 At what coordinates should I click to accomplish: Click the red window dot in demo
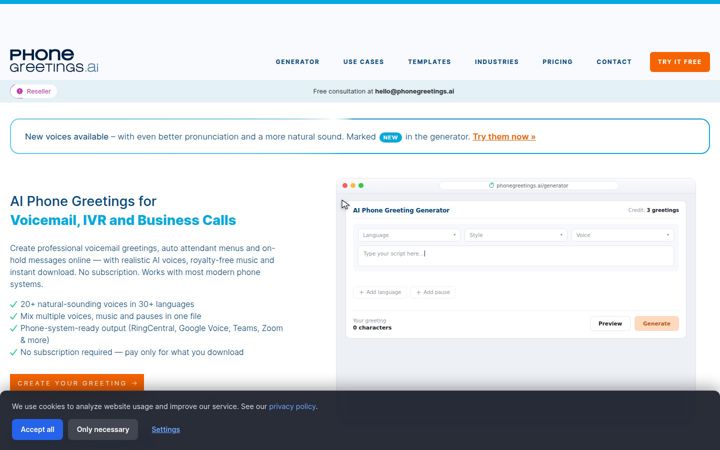(x=345, y=186)
